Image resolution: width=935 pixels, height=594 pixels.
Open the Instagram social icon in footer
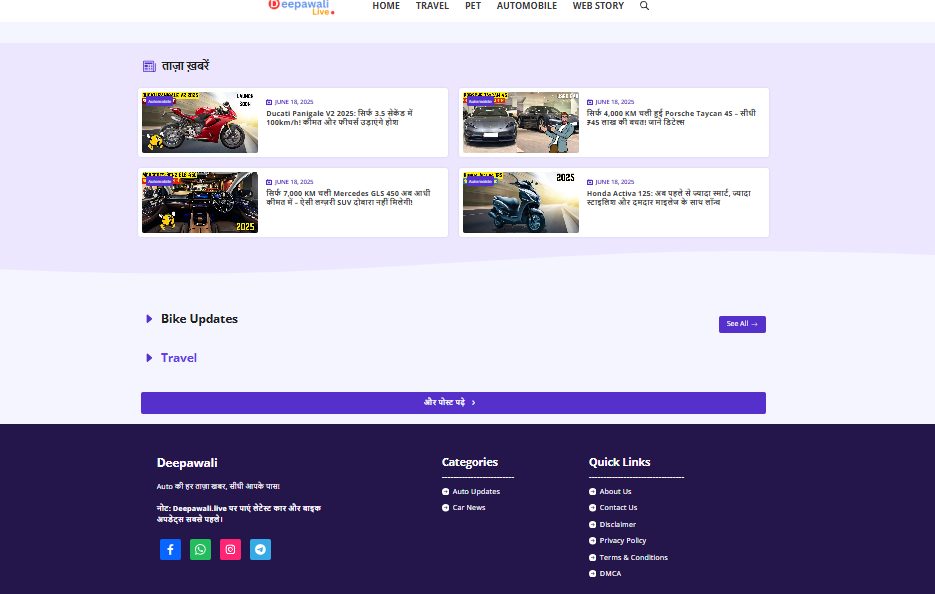[x=230, y=549]
